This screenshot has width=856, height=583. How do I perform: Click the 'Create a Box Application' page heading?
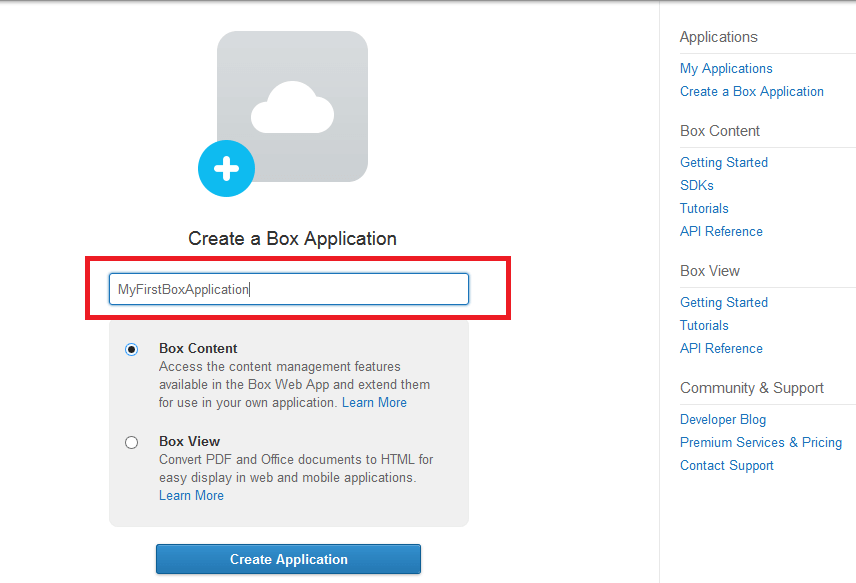pyautogui.click(x=292, y=239)
